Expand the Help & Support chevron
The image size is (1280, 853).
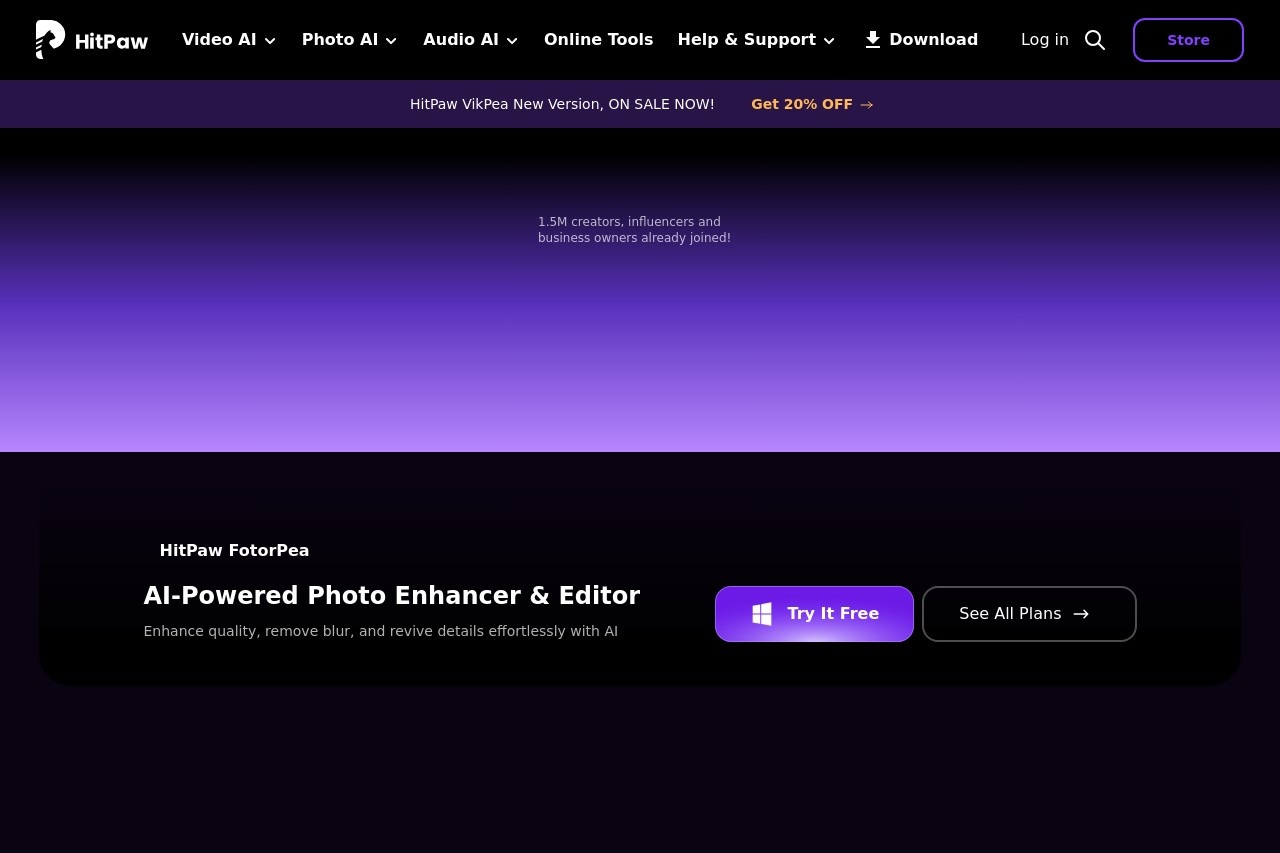click(829, 41)
